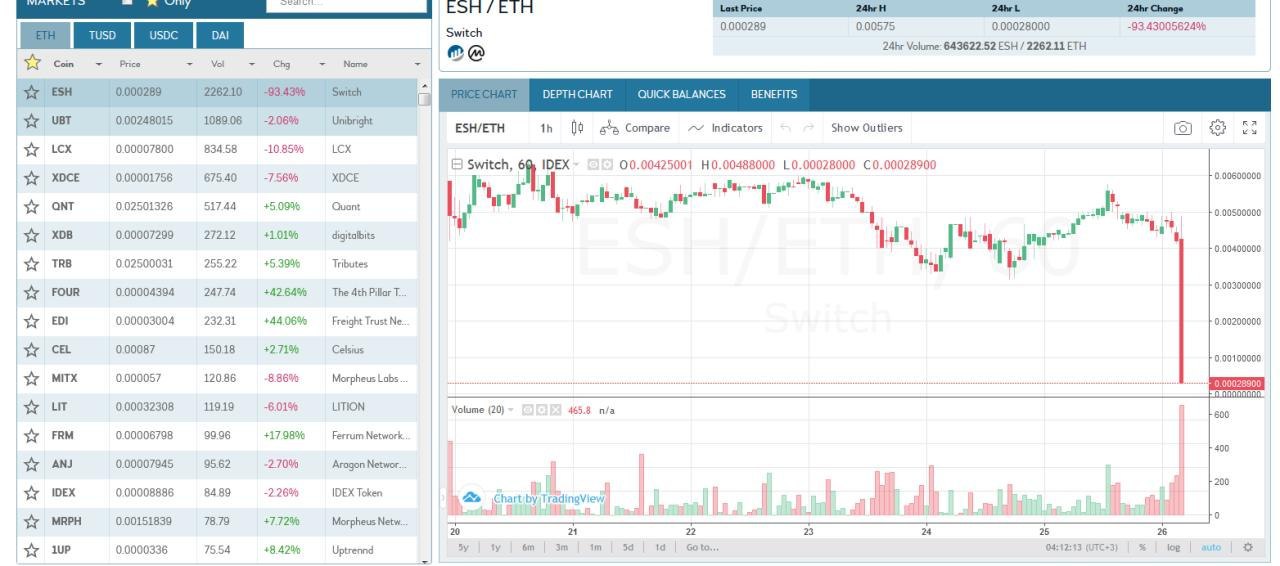
Task: Take a chart snapshot with camera icon
Action: tap(1183, 128)
